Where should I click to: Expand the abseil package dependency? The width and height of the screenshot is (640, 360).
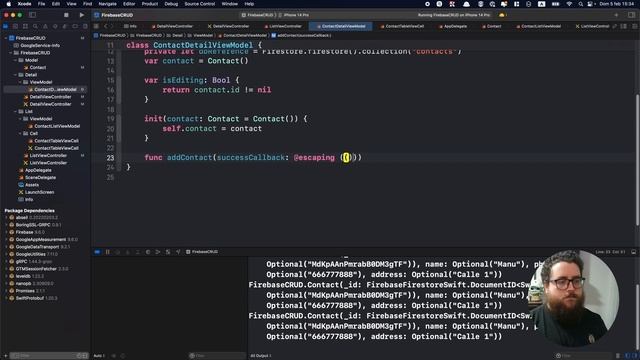6,218
